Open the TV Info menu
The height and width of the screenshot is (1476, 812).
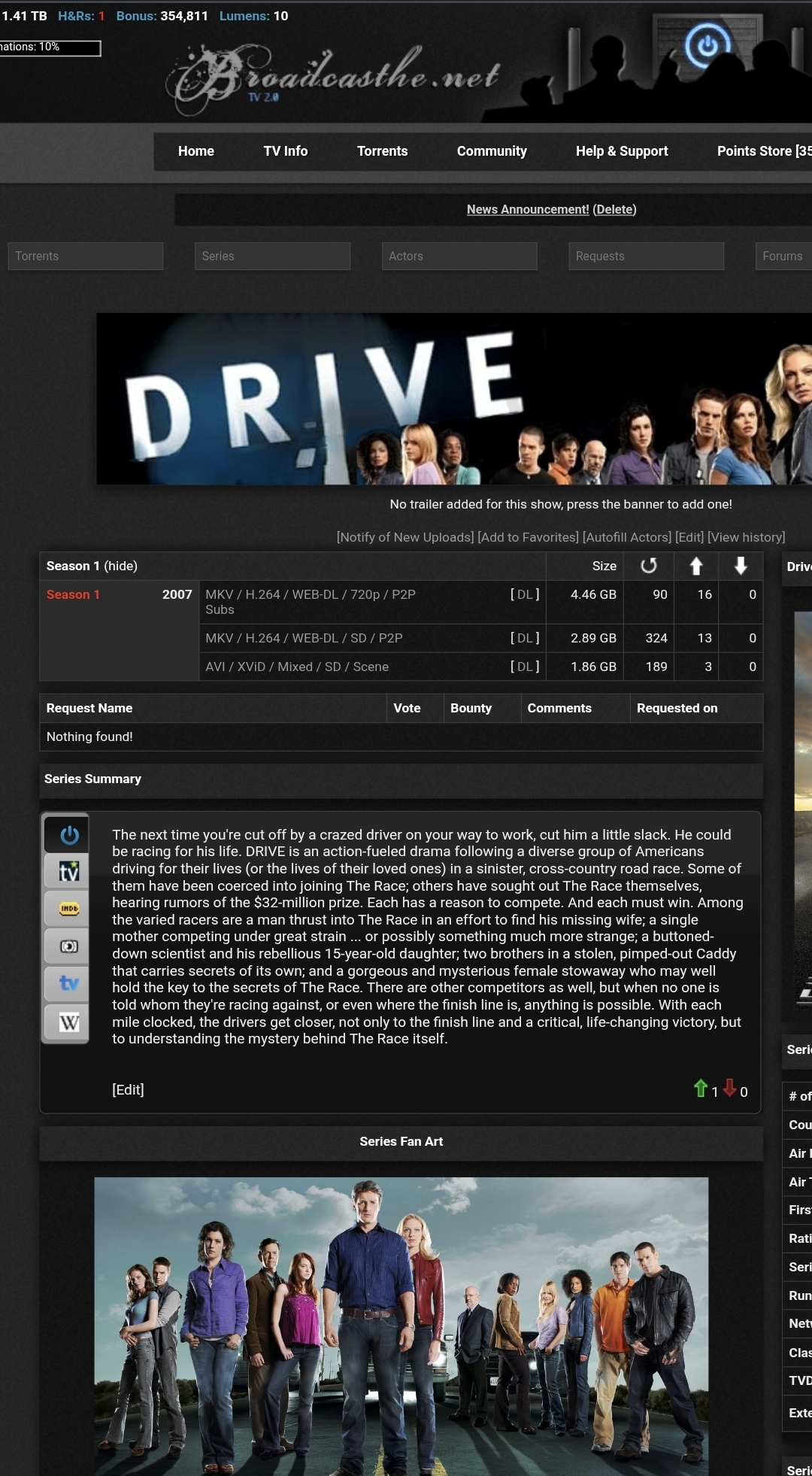coord(286,151)
